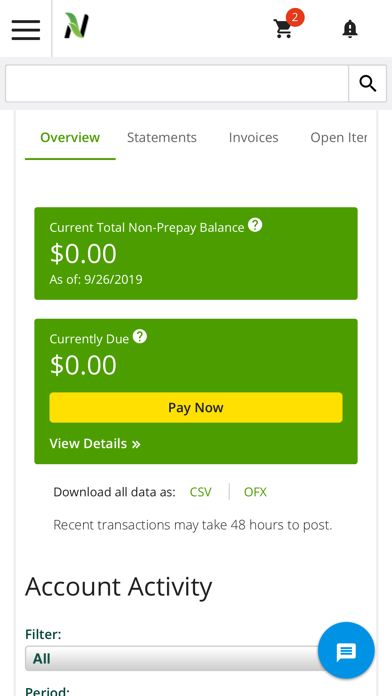The image size is (392, 696).
Task: Open the blue chat bubble
Action: coord(346,651)
